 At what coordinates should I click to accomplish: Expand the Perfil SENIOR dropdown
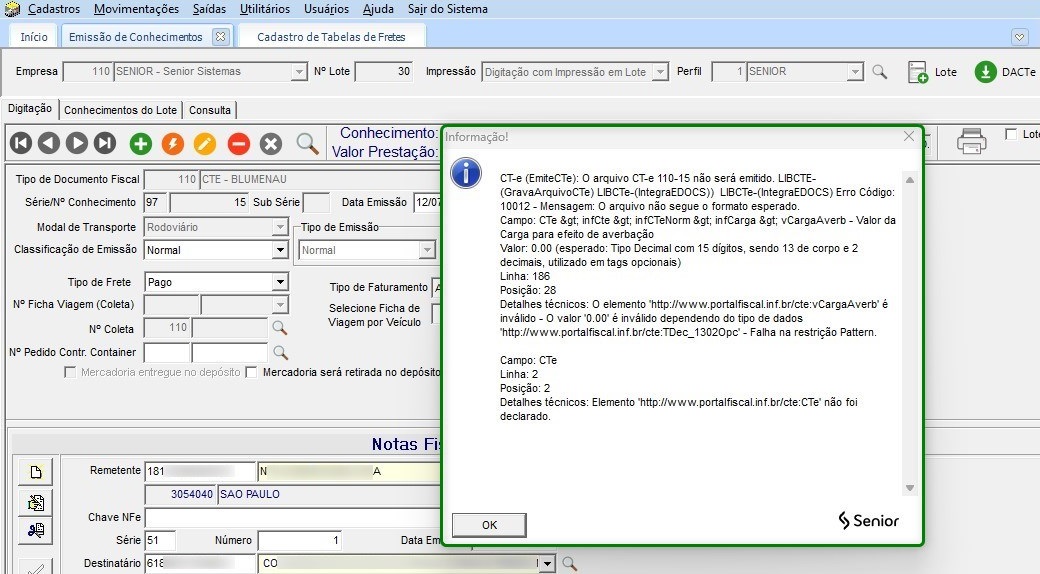(x=856, y=72)
